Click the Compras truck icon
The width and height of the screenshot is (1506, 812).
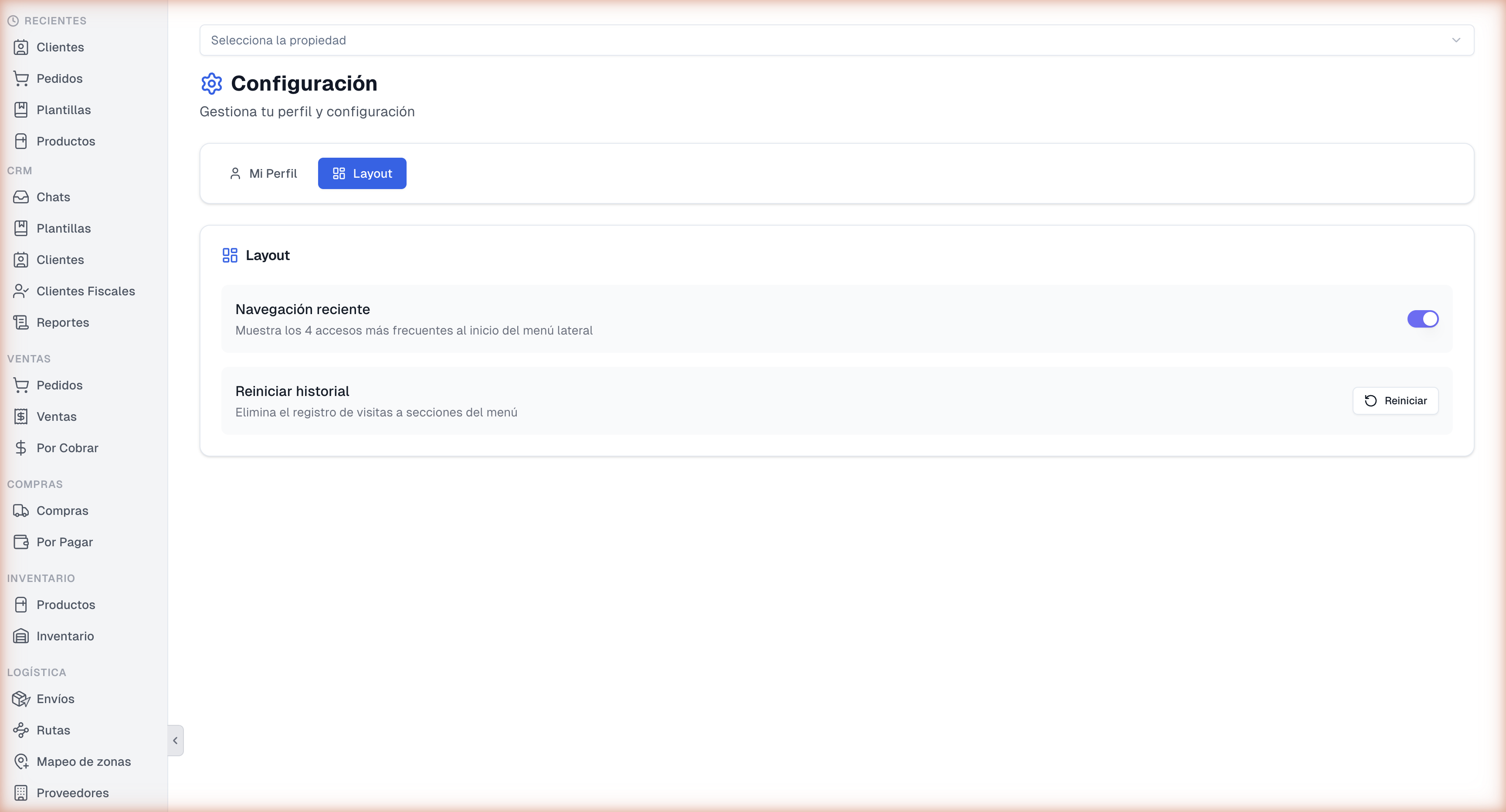click(x=21, y=511)
